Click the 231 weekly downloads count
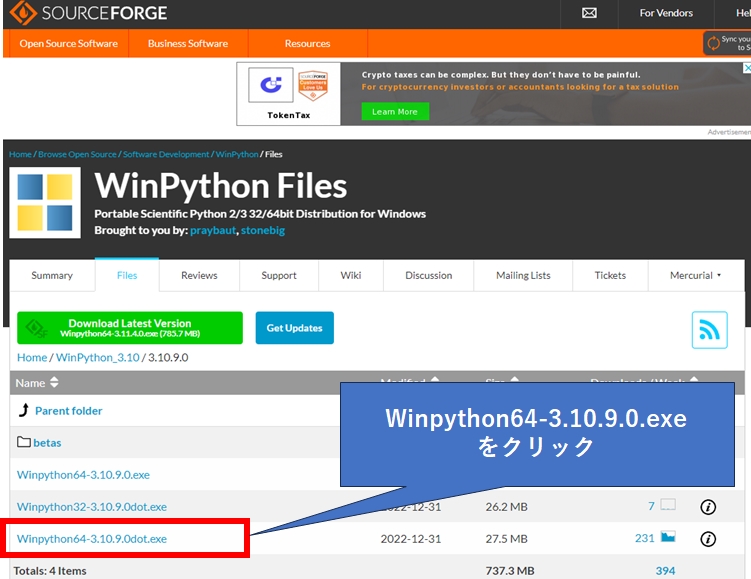 (645, 538)
